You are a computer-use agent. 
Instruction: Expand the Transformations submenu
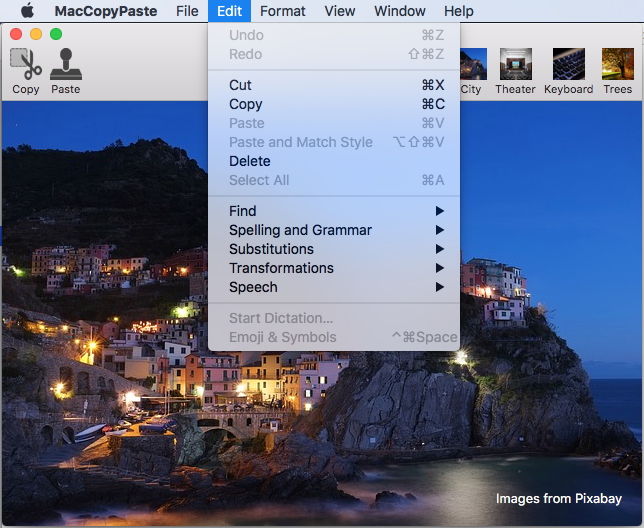tap(334, 268)
